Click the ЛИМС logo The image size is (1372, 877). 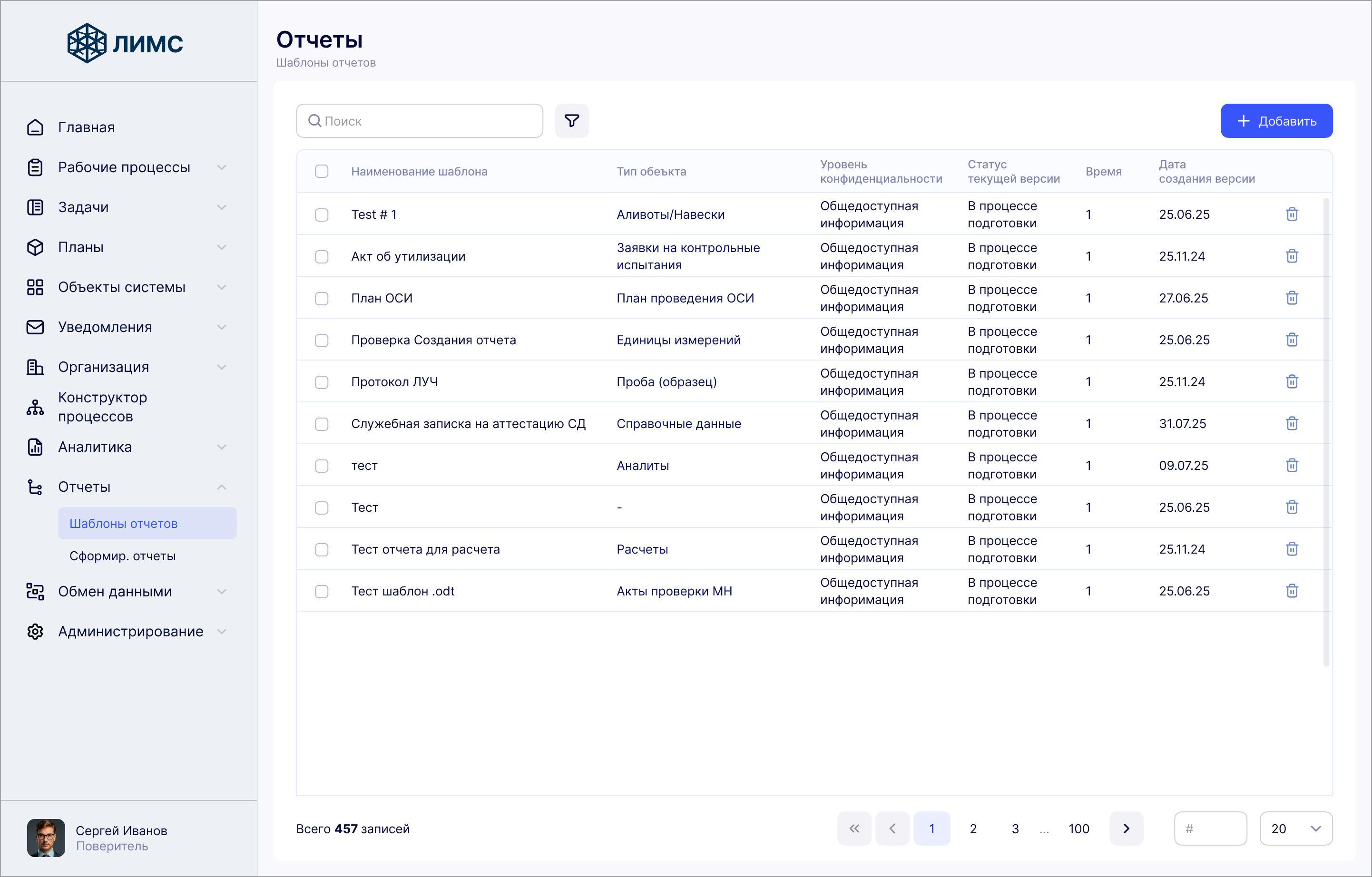125,43
